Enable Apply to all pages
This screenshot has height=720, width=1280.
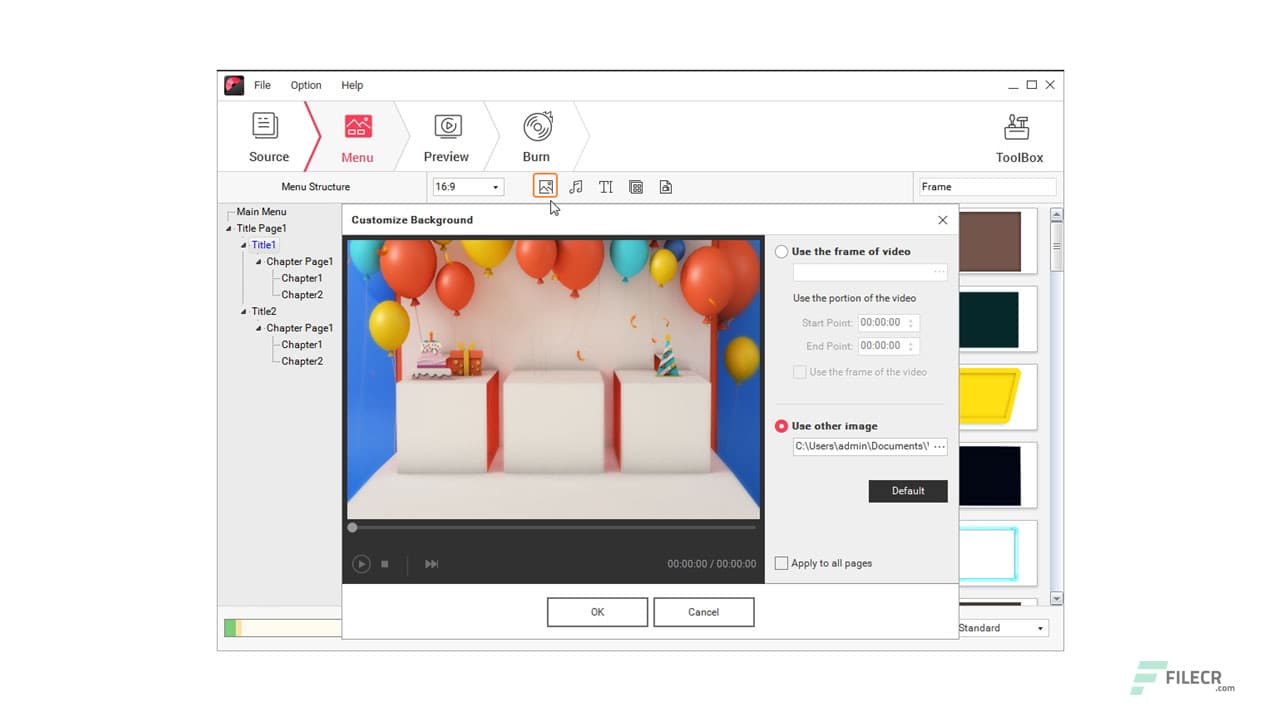coord(781,562)
